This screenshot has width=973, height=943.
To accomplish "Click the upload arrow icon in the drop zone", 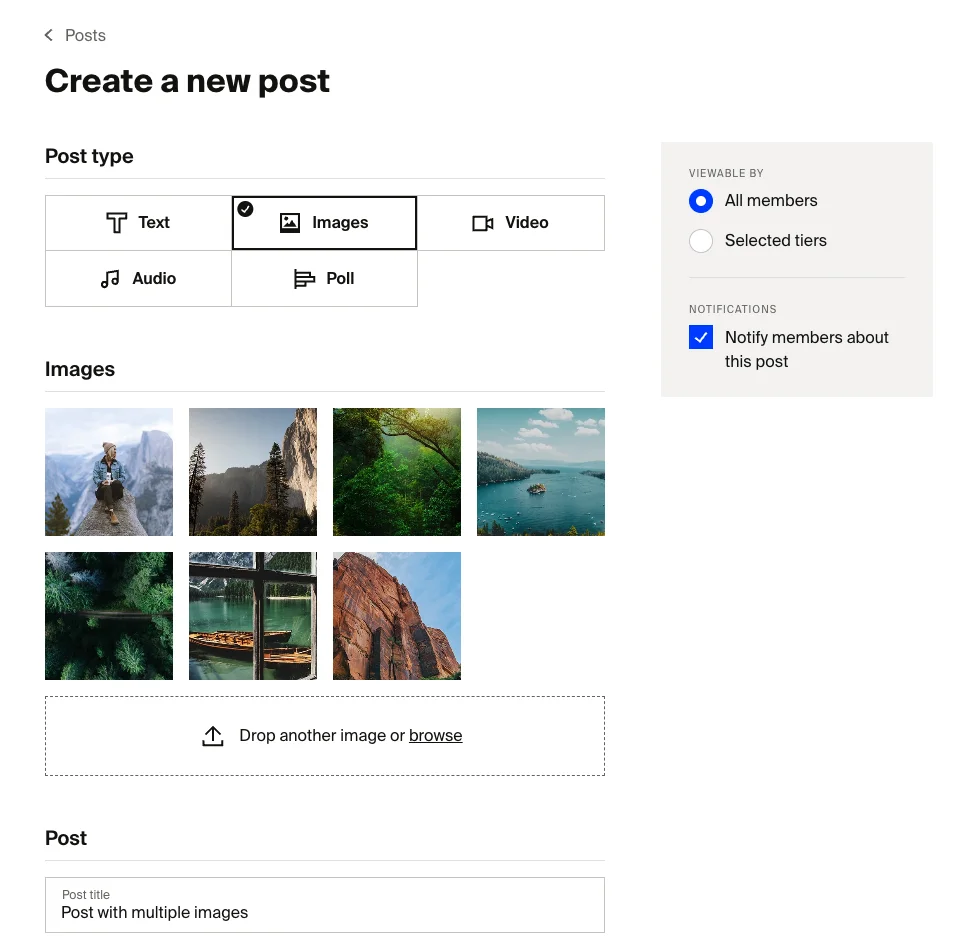I will tap(213, 735).
